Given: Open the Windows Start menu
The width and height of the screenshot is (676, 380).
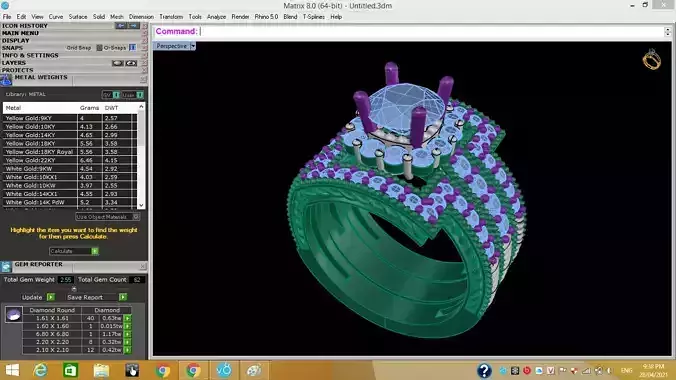Looking at the screenshot, I should tap(12, 371).
